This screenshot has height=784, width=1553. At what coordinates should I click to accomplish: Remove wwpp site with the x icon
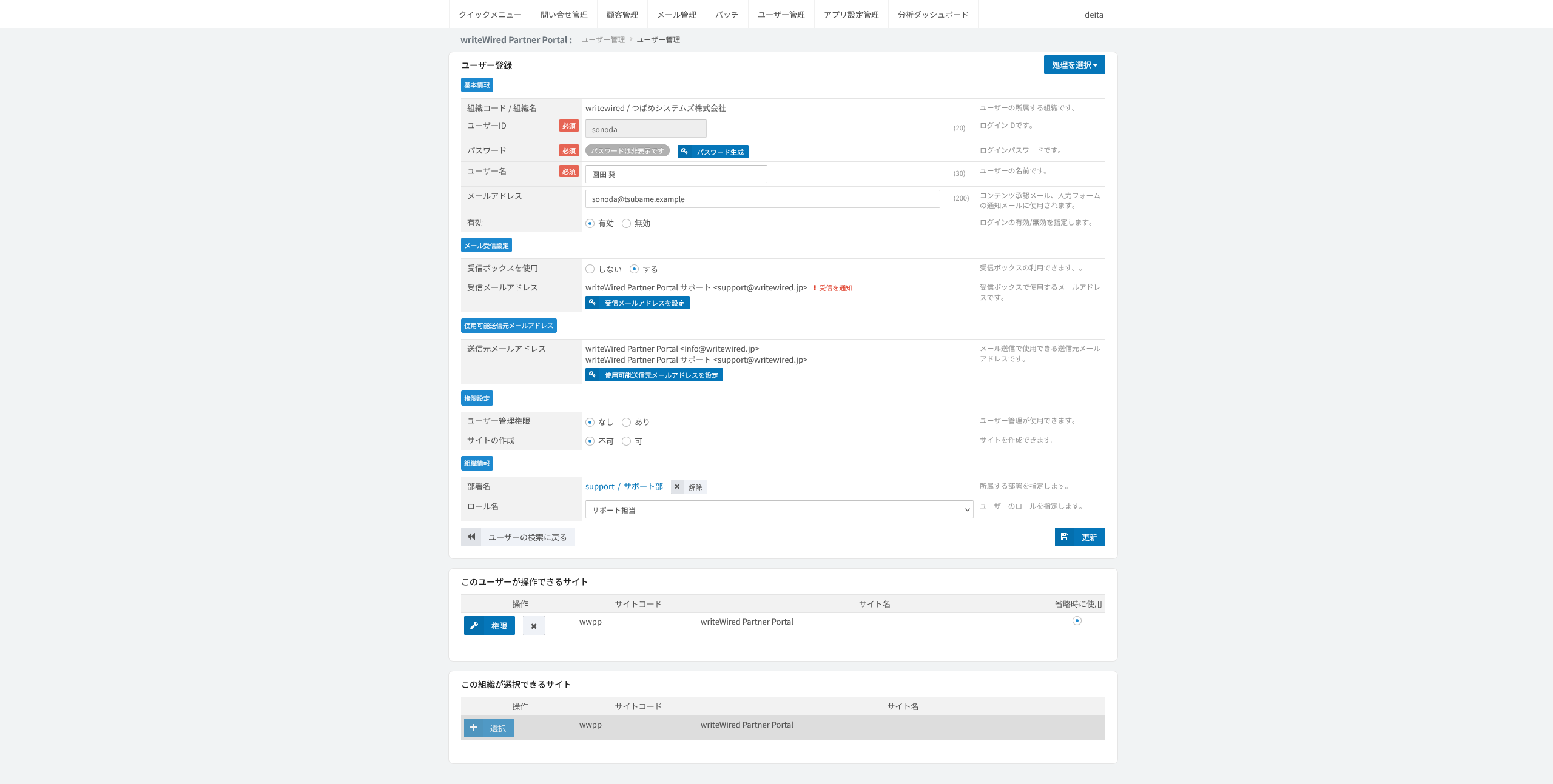point(534,626)
